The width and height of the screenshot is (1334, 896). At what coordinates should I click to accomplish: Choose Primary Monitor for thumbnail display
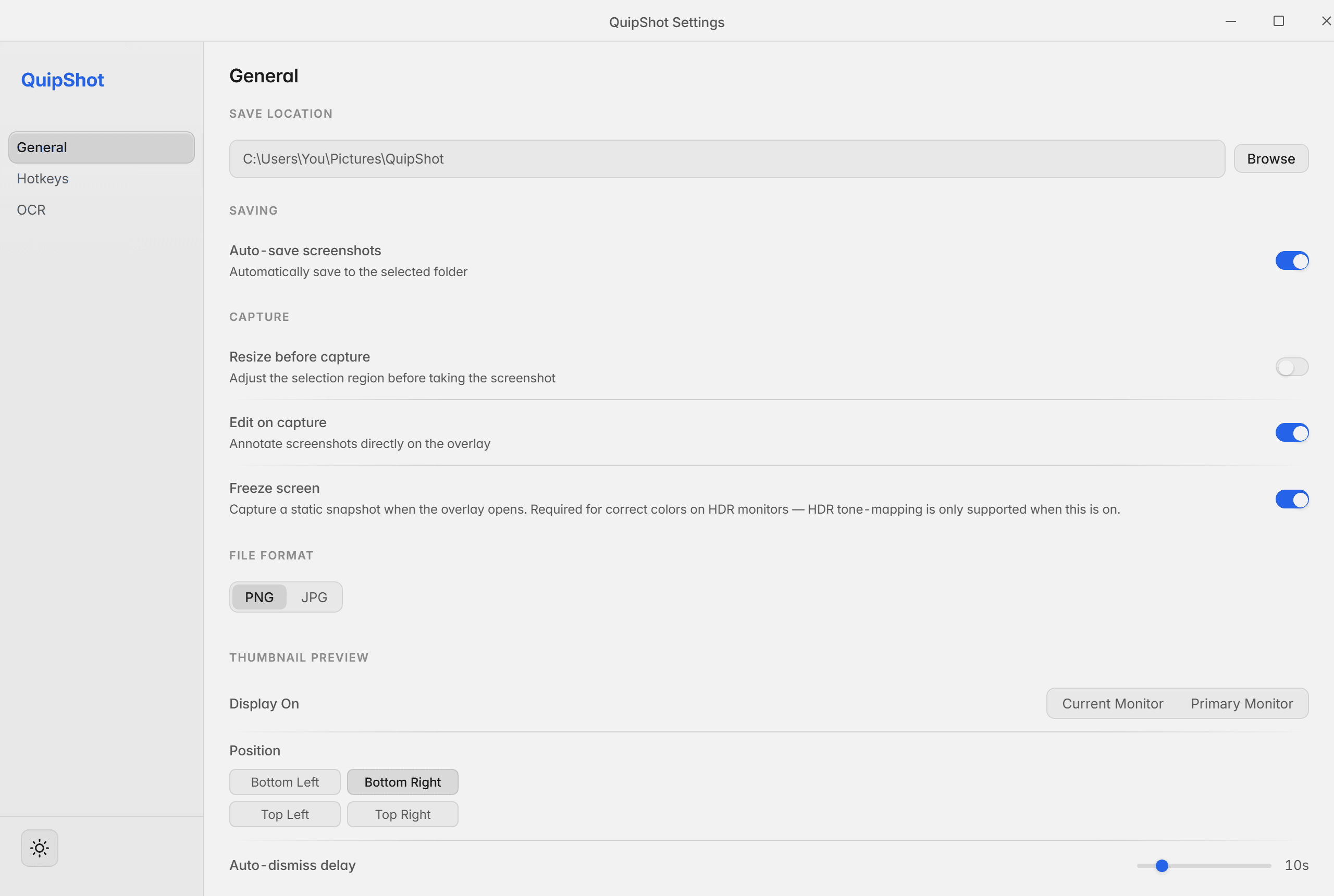pos(1241,703)
